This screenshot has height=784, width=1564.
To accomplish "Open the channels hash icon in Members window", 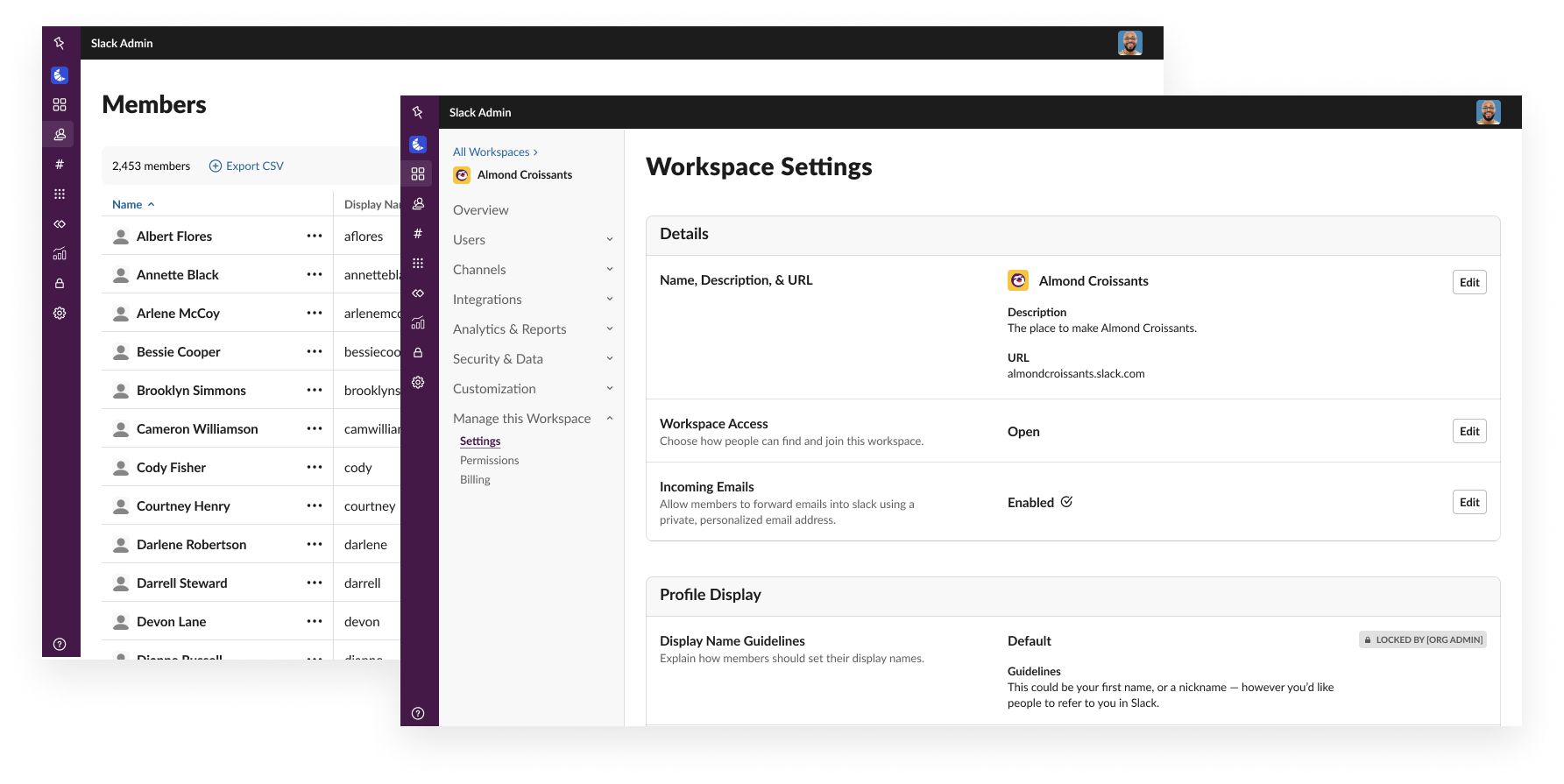I will pos(60,164).
